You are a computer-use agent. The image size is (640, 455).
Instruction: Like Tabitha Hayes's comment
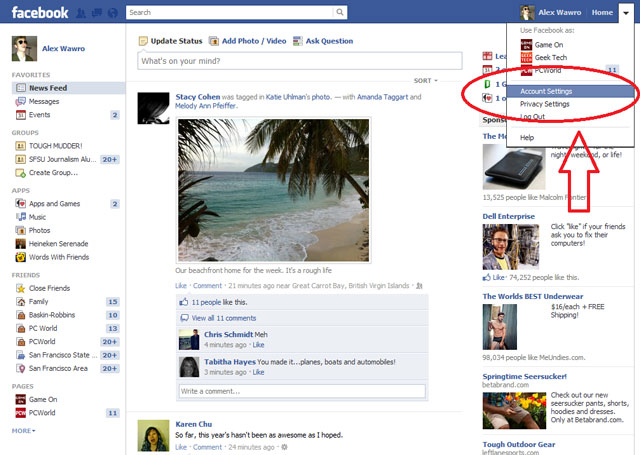(x=258, y=372)
